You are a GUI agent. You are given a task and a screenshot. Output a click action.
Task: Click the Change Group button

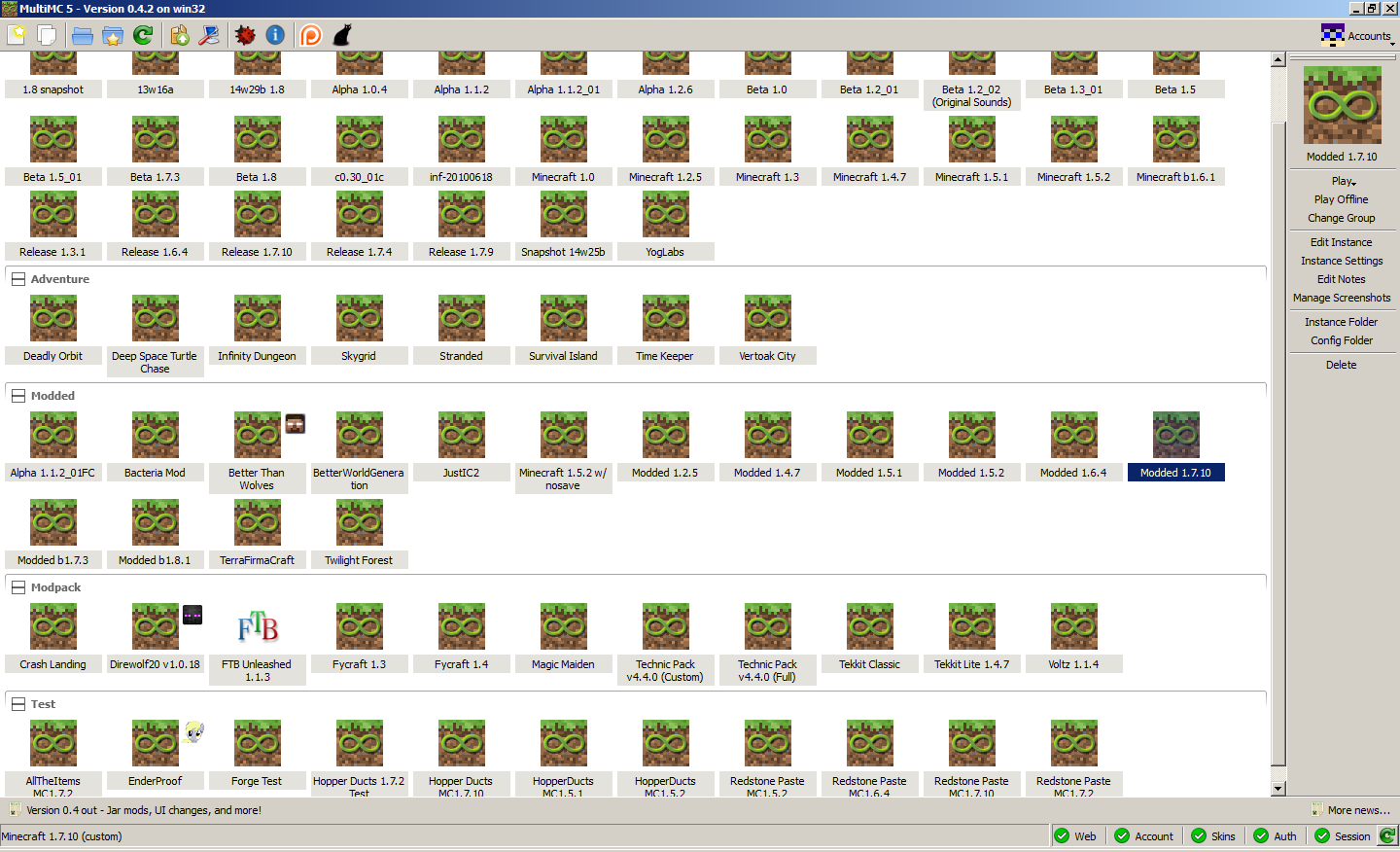click(x=1342, y=218)
